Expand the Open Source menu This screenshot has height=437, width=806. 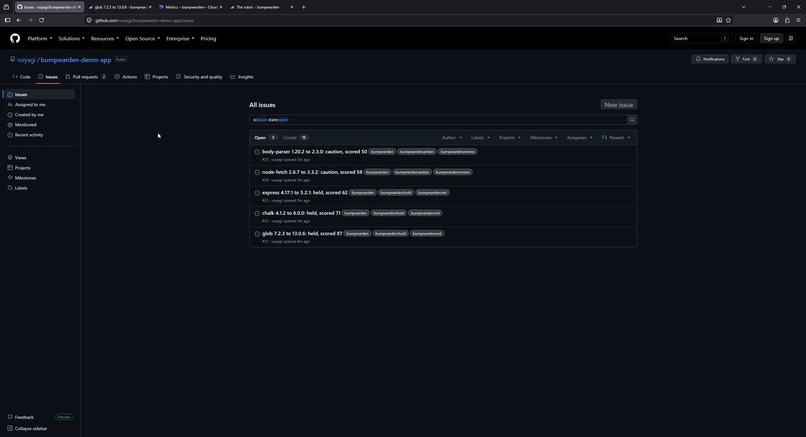pos(142,39)
